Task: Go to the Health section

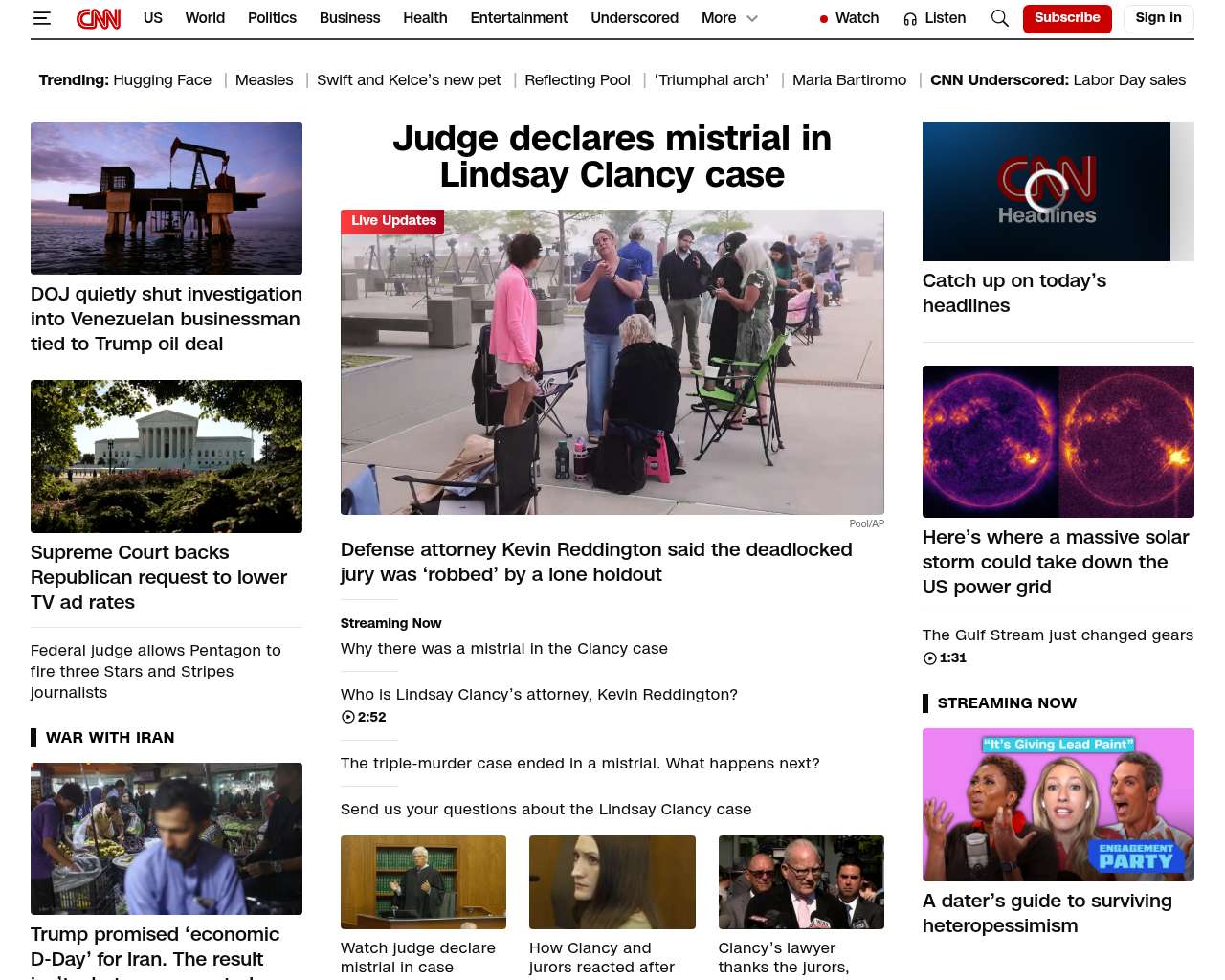Action: (x=425, y=18)
